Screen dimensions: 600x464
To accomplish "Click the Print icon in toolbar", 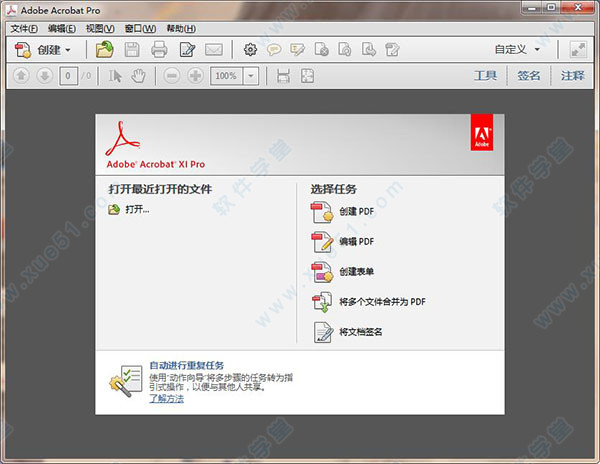I will (x=159, y=49).
